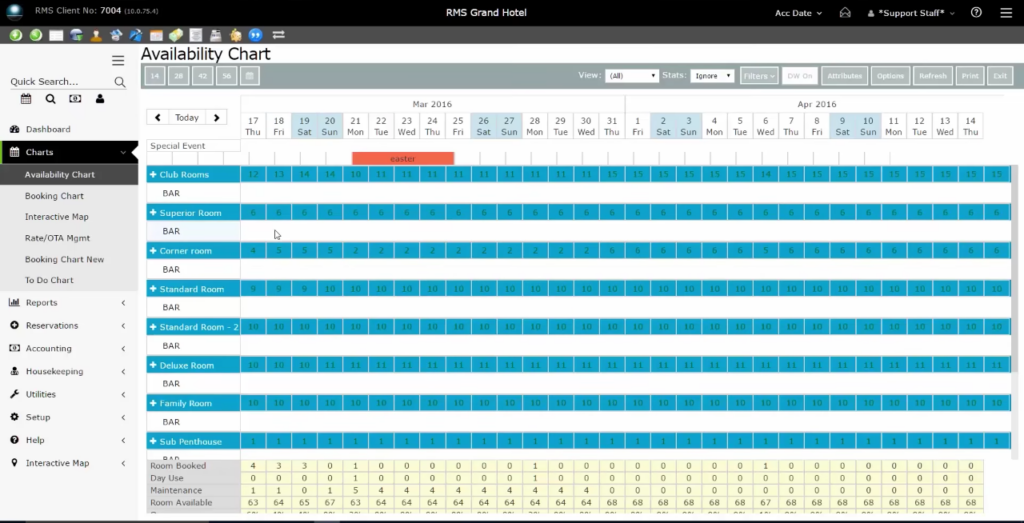This screenshot has height=523, width=1024.
Task: Click the sidebar calendar shortcut icon
Action: 25,99
